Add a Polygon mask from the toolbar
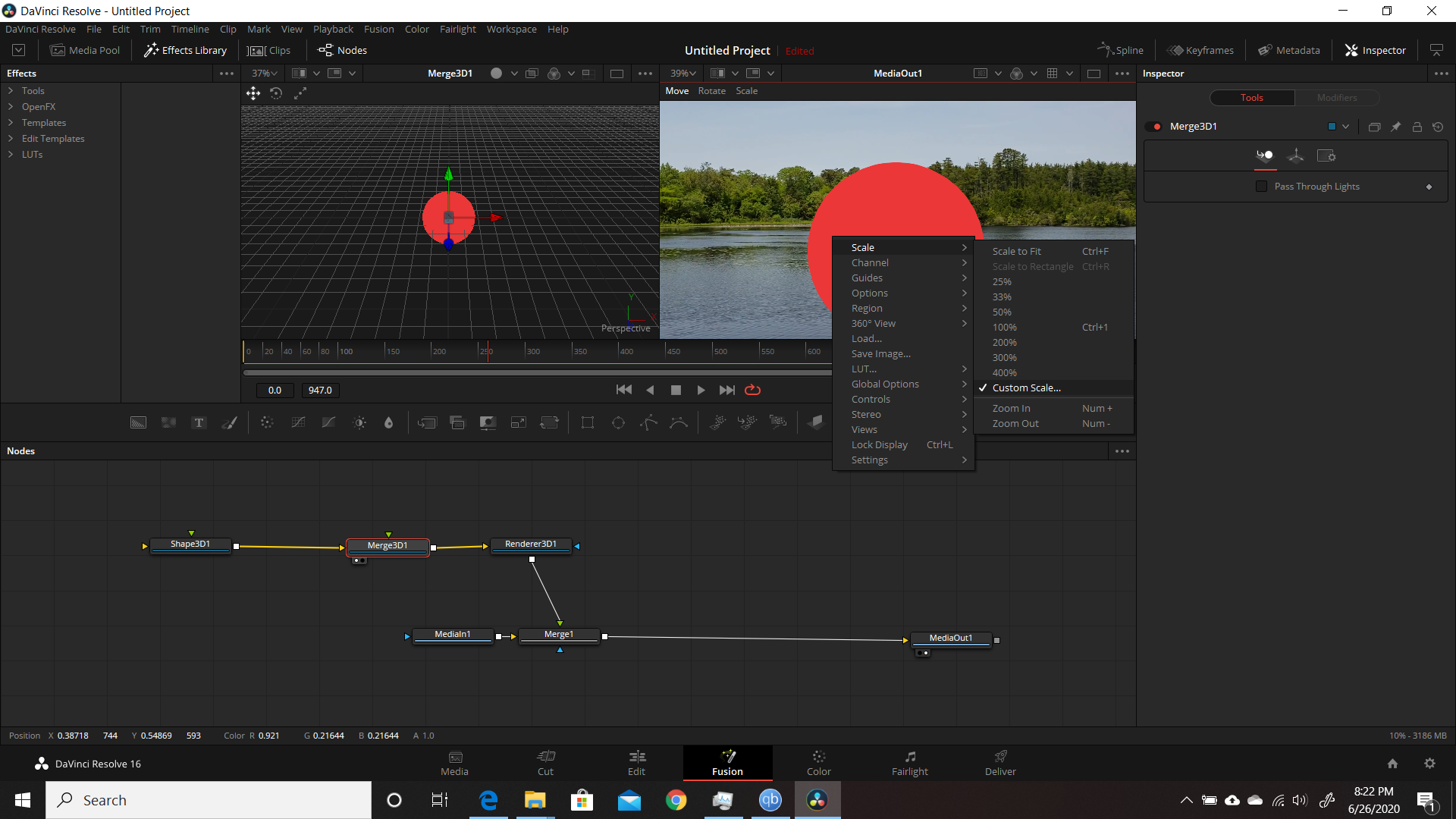This screenshot has height=819, width=1456. [648, 423]
